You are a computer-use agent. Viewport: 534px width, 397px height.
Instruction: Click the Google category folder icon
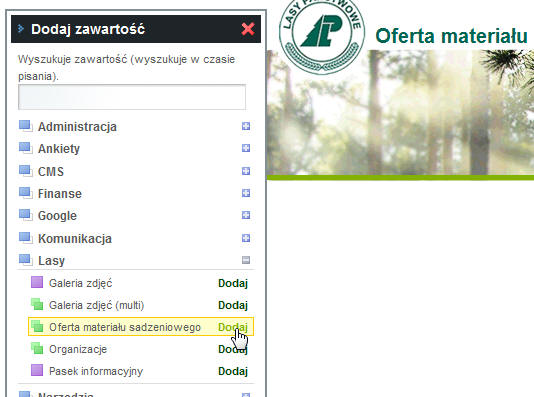tap(26, 215)
